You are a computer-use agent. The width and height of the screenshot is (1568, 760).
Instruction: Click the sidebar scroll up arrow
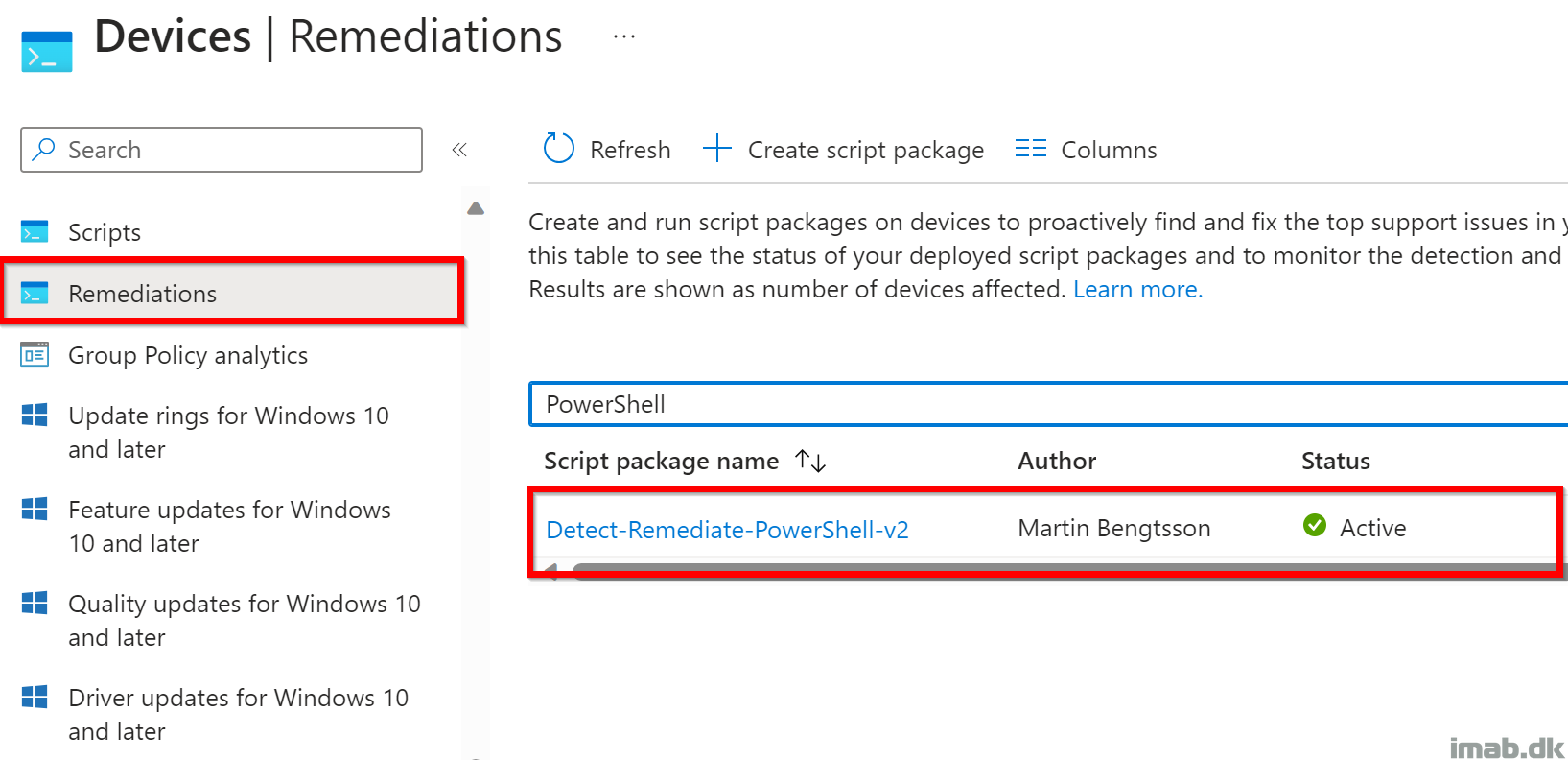(x=476, y=208)
